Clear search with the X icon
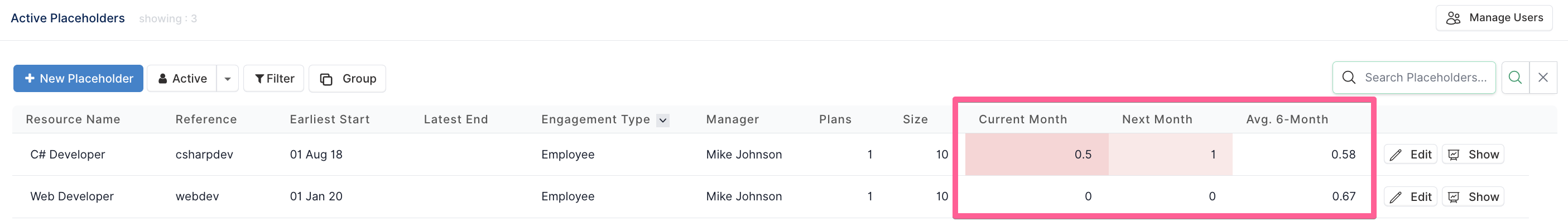1568x221 pixels. click(1543, 78)
